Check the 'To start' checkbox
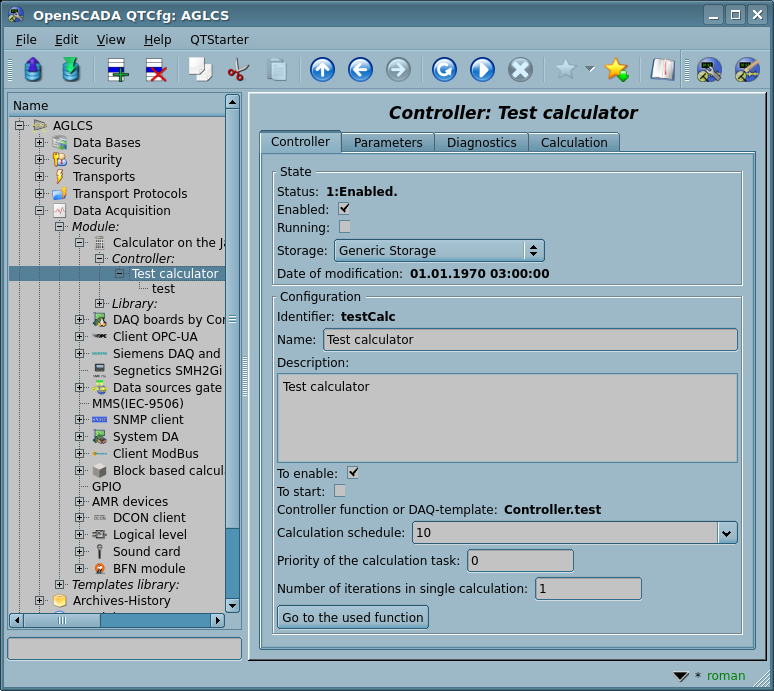 [x=340, y=491]
